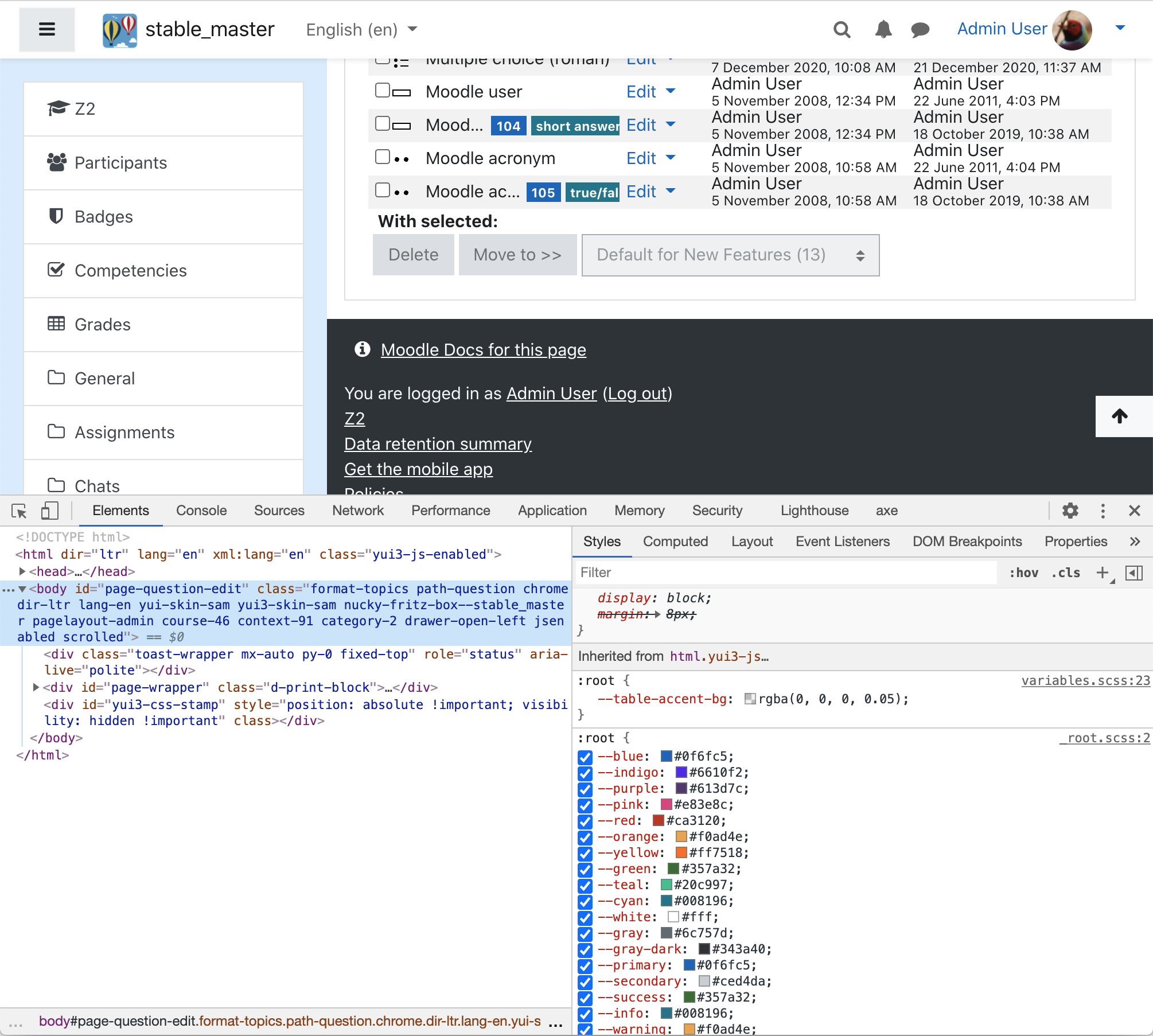Open Edit dropdown for Moodle user
This screenshot has width=1153, height=1036.
[651, 92]
